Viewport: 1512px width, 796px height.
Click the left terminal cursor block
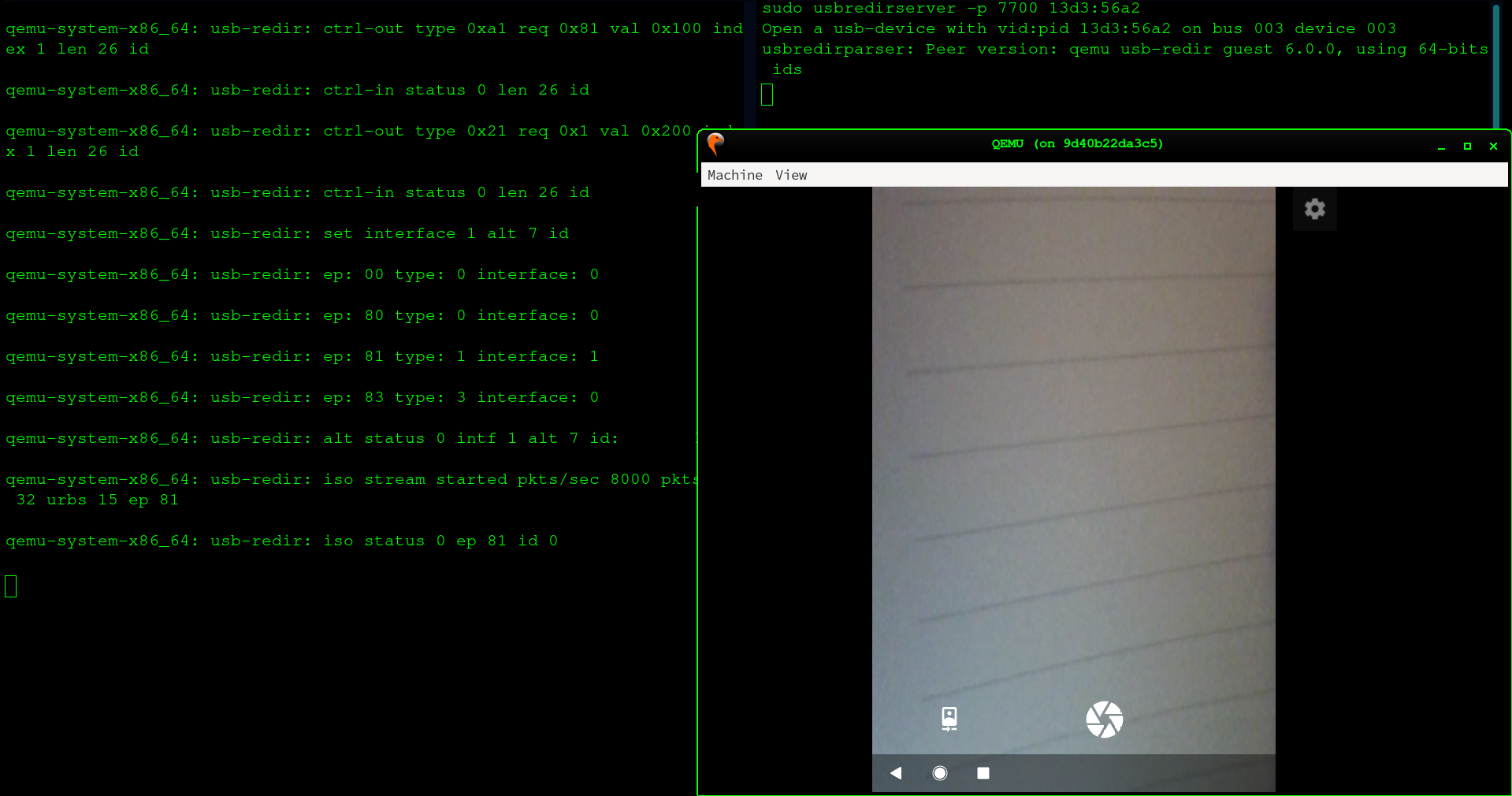click(x=11, y=586)
